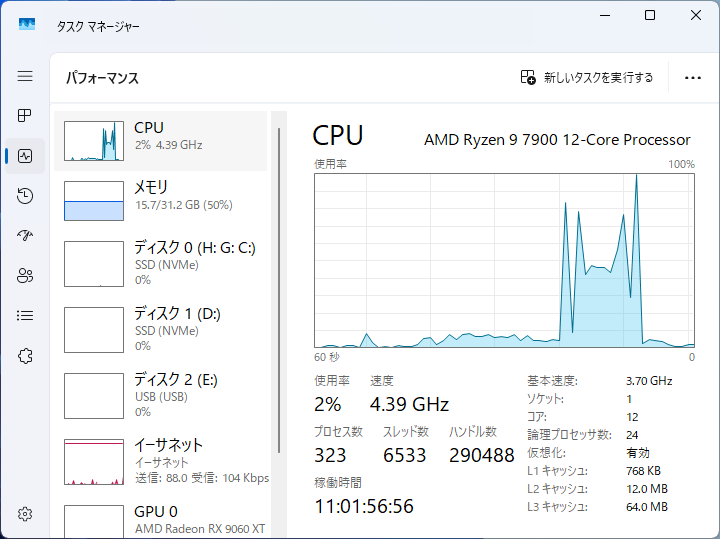Open the Details list page icon
The width and height of the screenshot is (720, 539).
[25, 316]
